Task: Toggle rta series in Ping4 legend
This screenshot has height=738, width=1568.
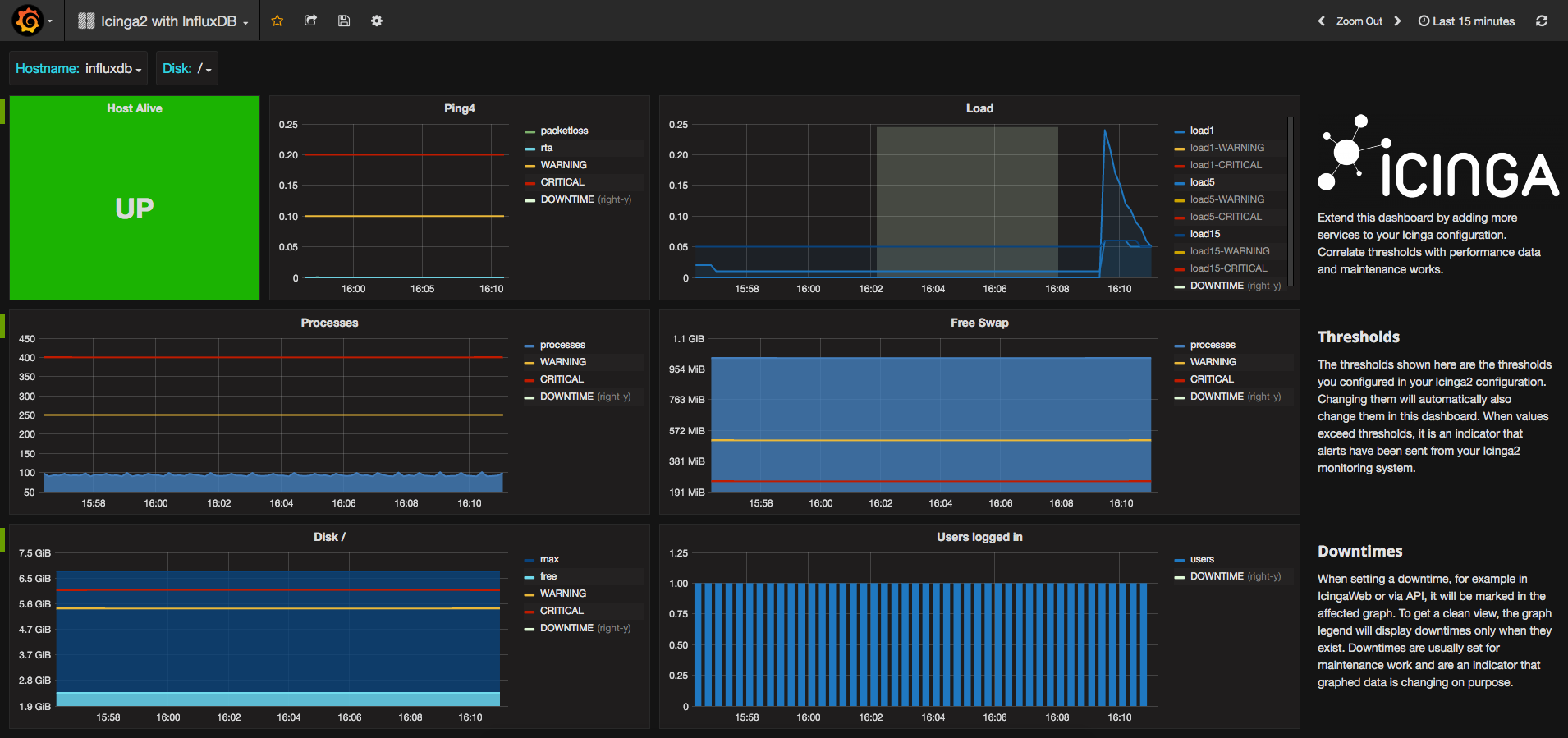Action: point(547,148)
